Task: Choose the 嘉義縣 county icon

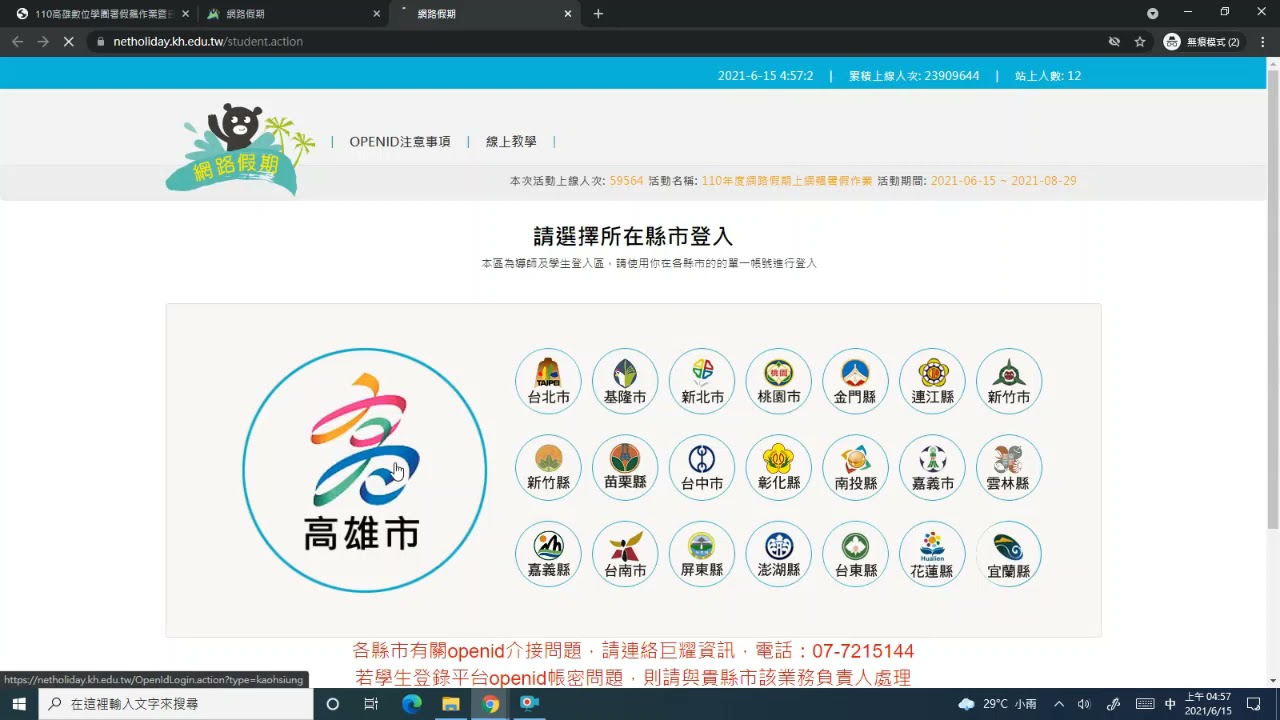Action: [x=548, y=554]
